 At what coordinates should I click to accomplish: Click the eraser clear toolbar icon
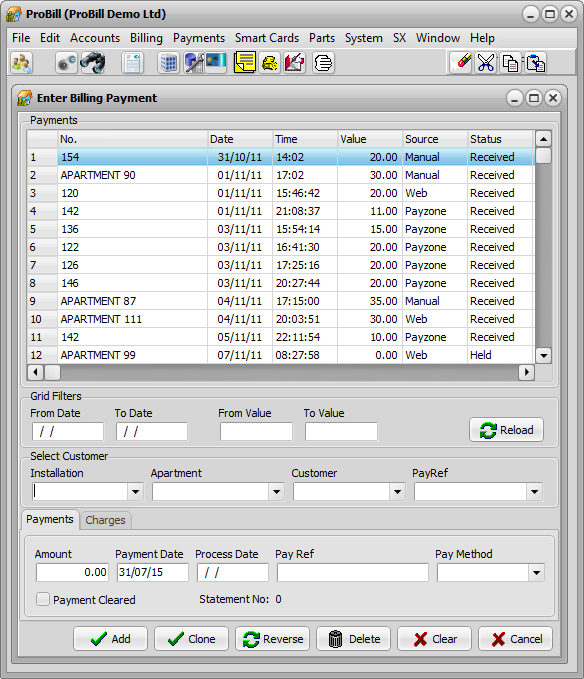(461, 63)
